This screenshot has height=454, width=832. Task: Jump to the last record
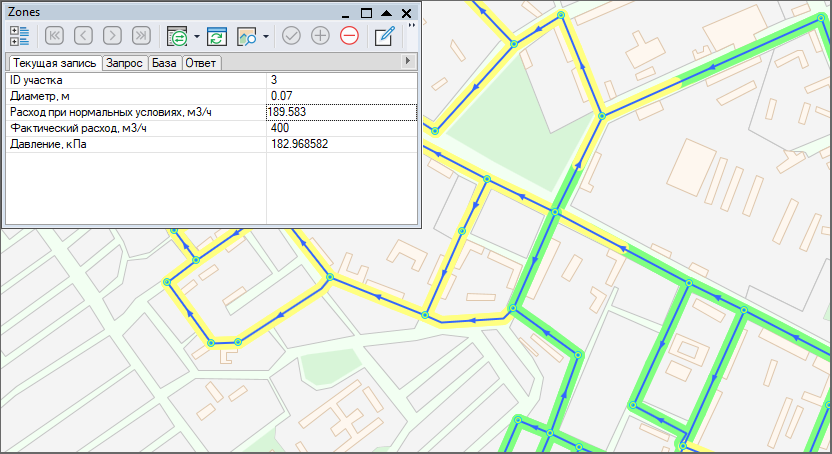tap(140, 36)
